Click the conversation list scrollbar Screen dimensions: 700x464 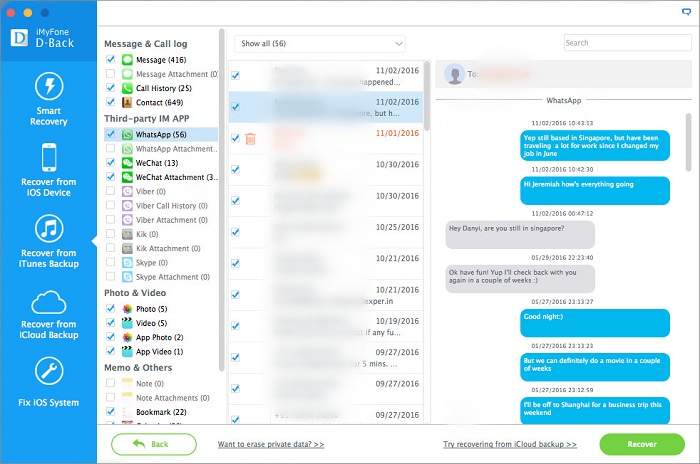(427, 96)
